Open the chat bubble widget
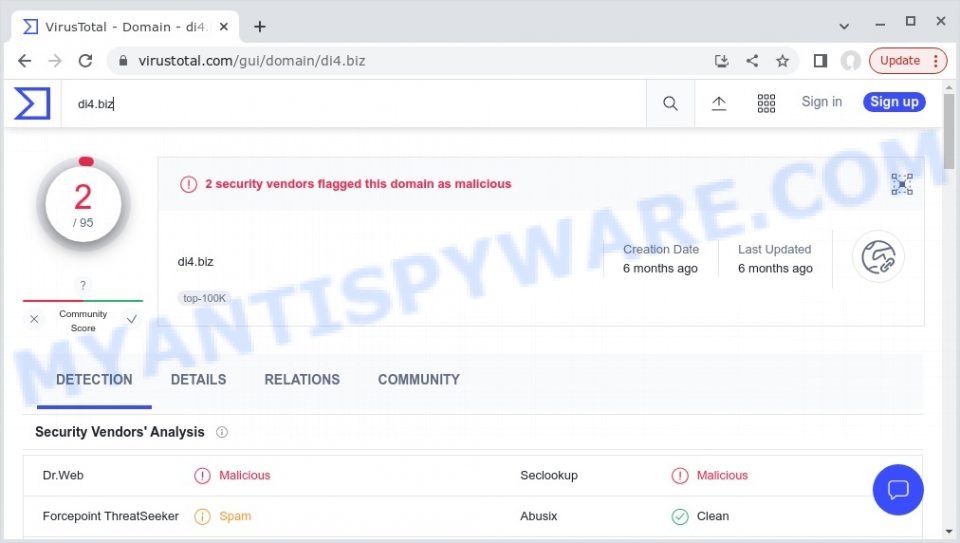This screenshot has height=543, width=960. [898, 489]
